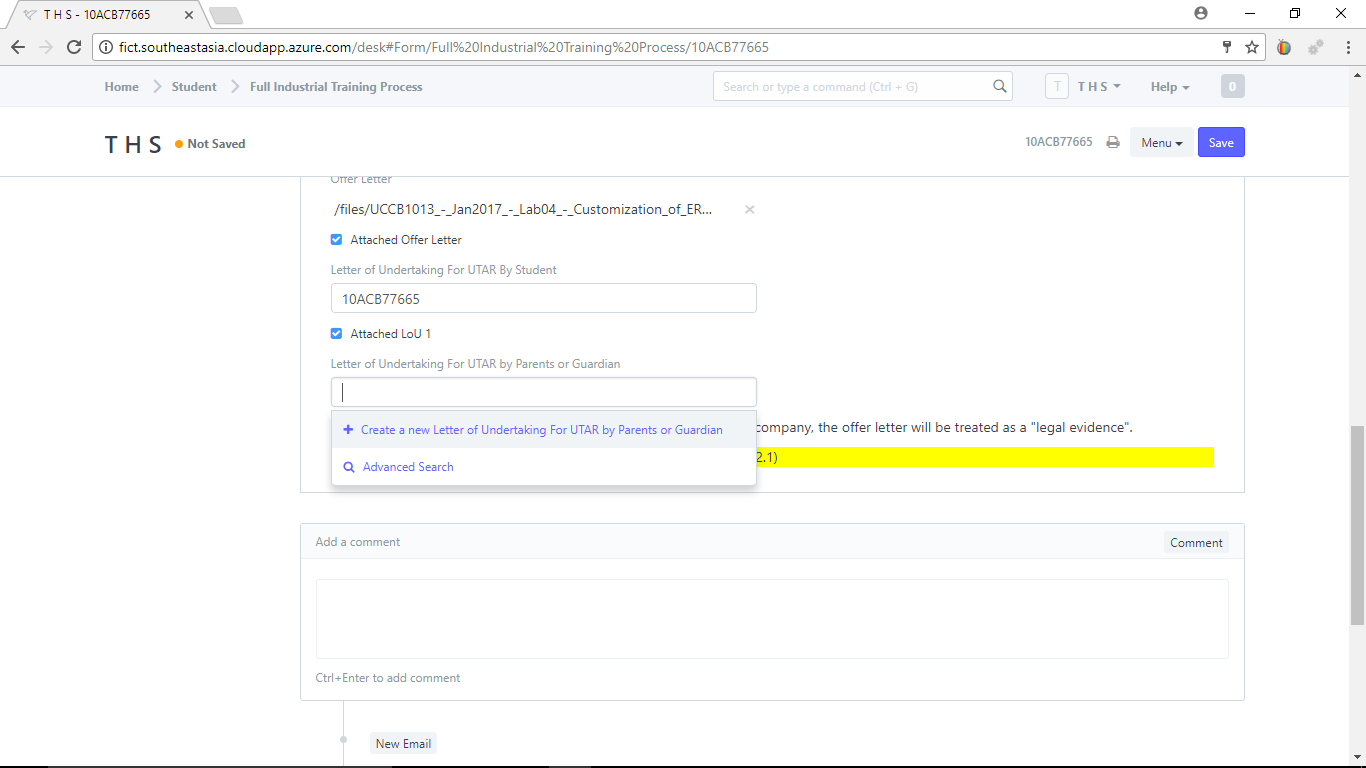Click the search magnifier icon in the search bar
1366x768 pixels.
(999, 86)
